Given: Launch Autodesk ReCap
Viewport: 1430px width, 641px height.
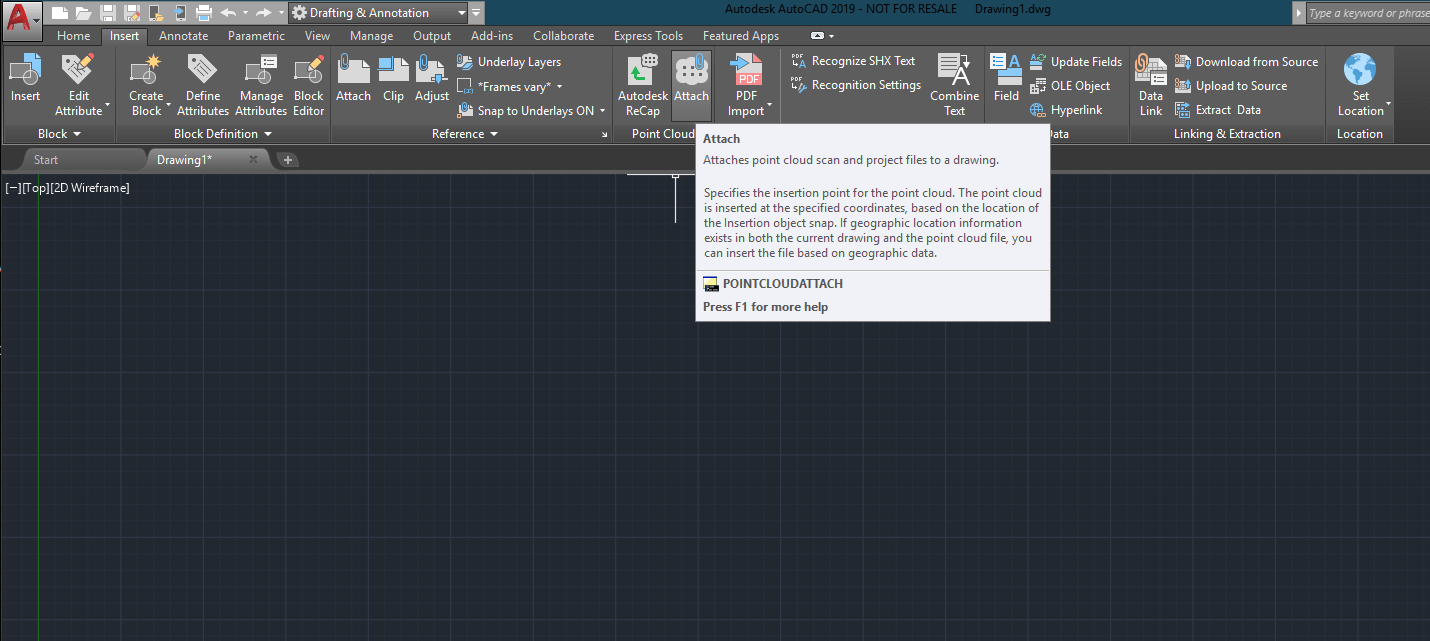Looking at the screenshot, I should click(x=643, y=85).
